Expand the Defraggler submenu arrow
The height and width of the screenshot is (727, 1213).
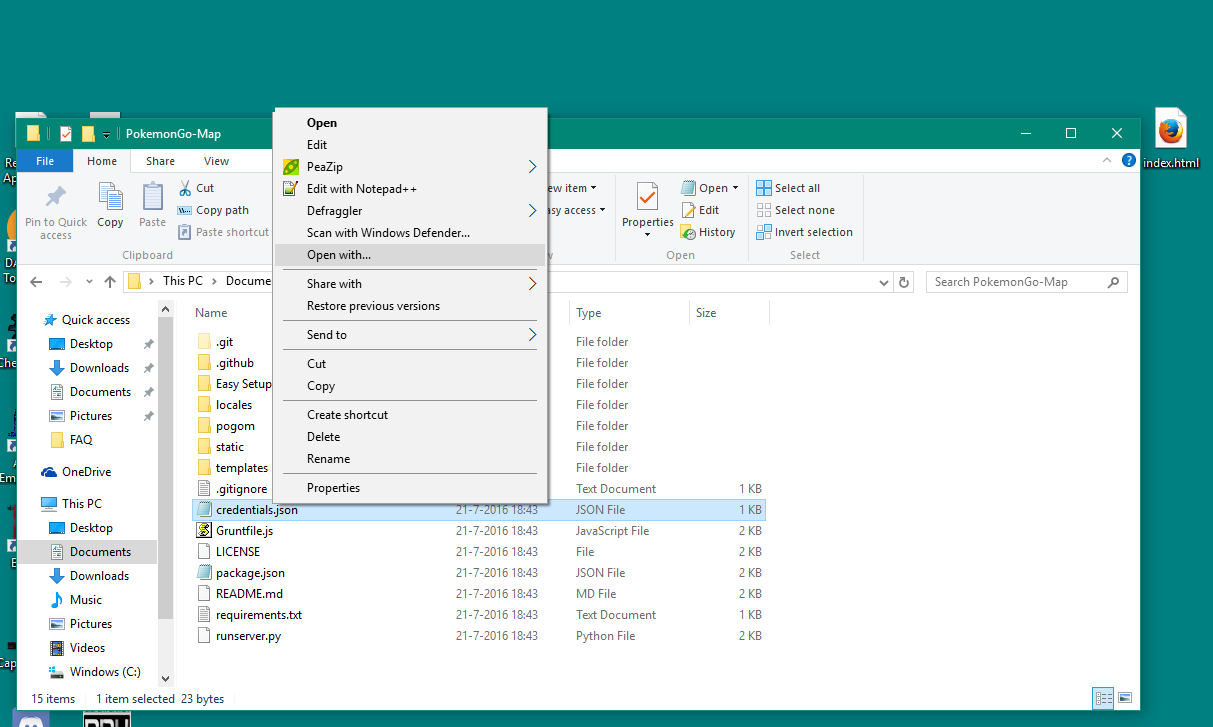(x=533, y=211)
